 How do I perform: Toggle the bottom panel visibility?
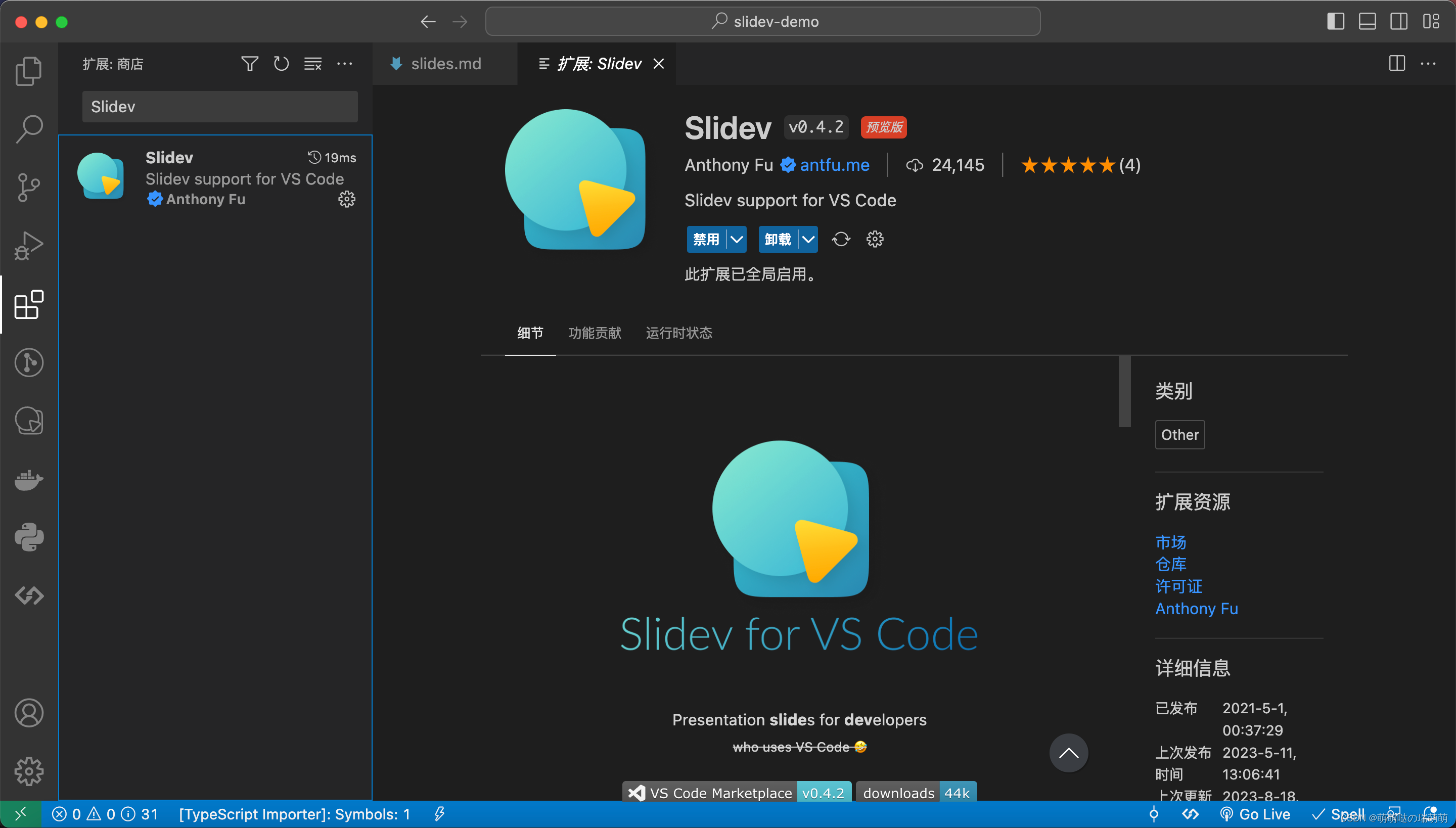pyautogui.click(x=1367, y=22)
